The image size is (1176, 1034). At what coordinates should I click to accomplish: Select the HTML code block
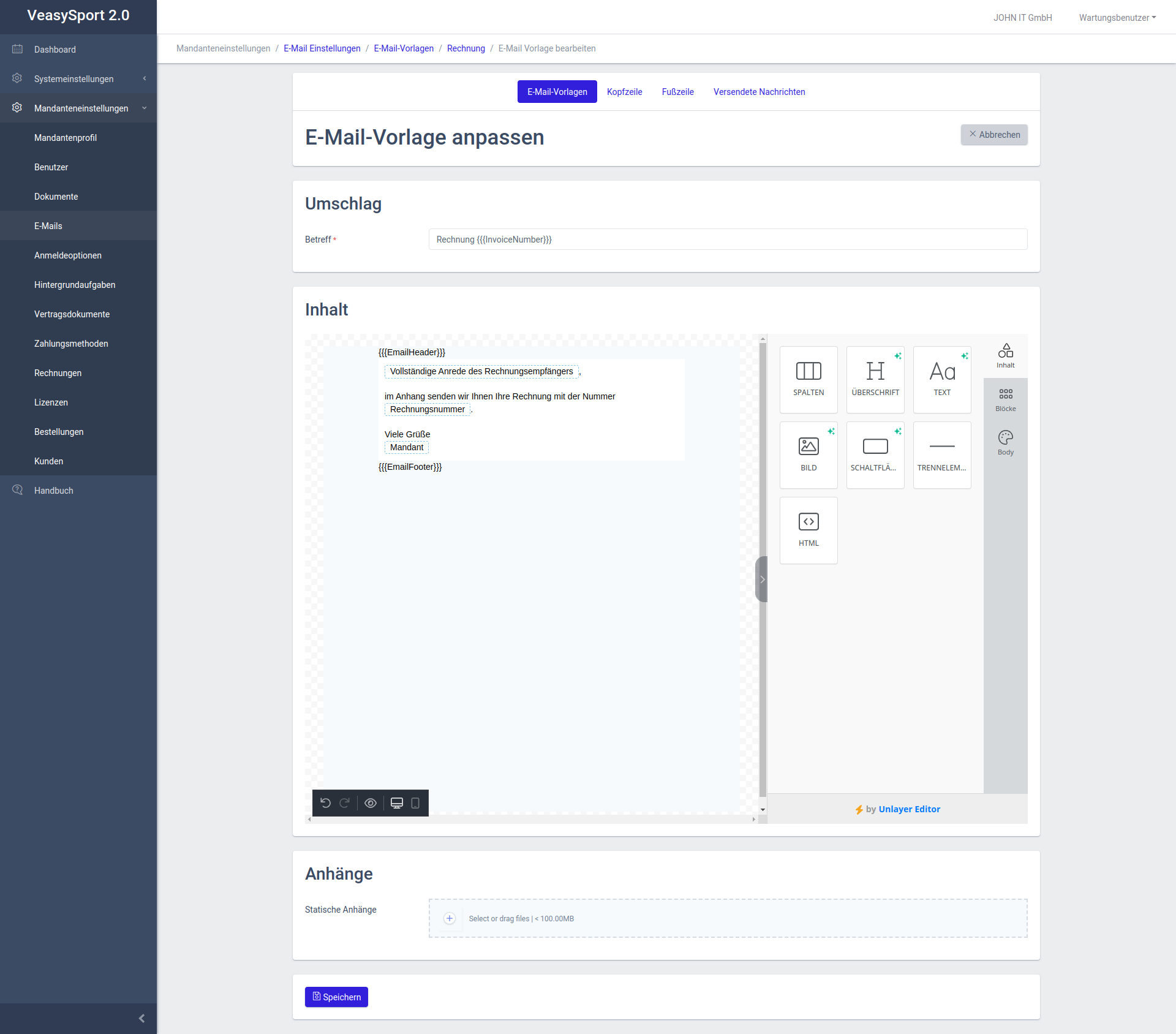coord(809,529)
